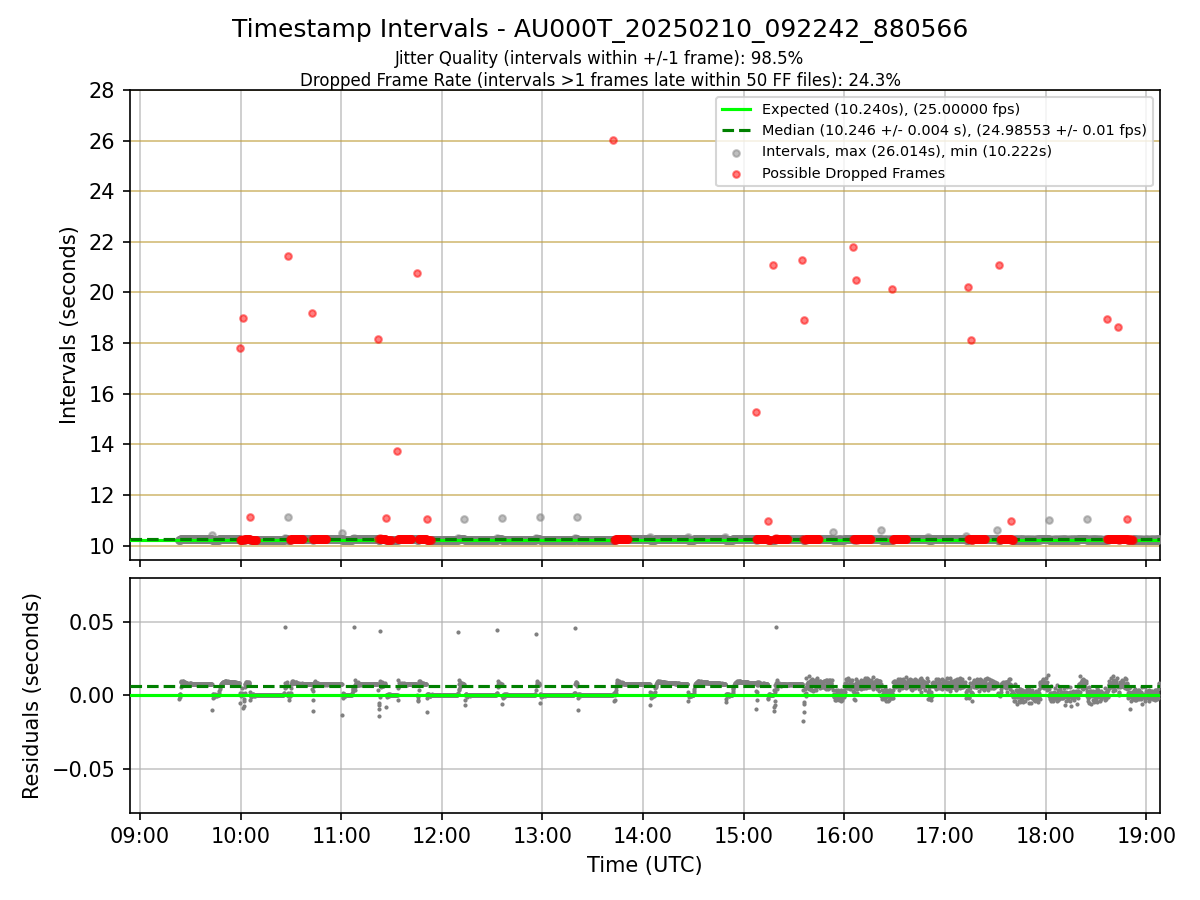The width and height of the screenshot is (1200, 900).
Task: Click the '26' tick on the intervals axis
Action: [x=103, y=141]
